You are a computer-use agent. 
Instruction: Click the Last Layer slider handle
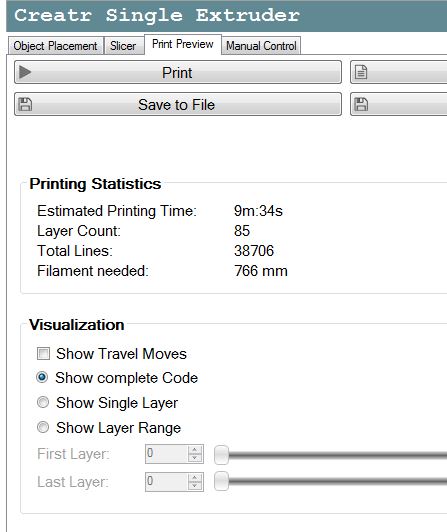(222, 481)
